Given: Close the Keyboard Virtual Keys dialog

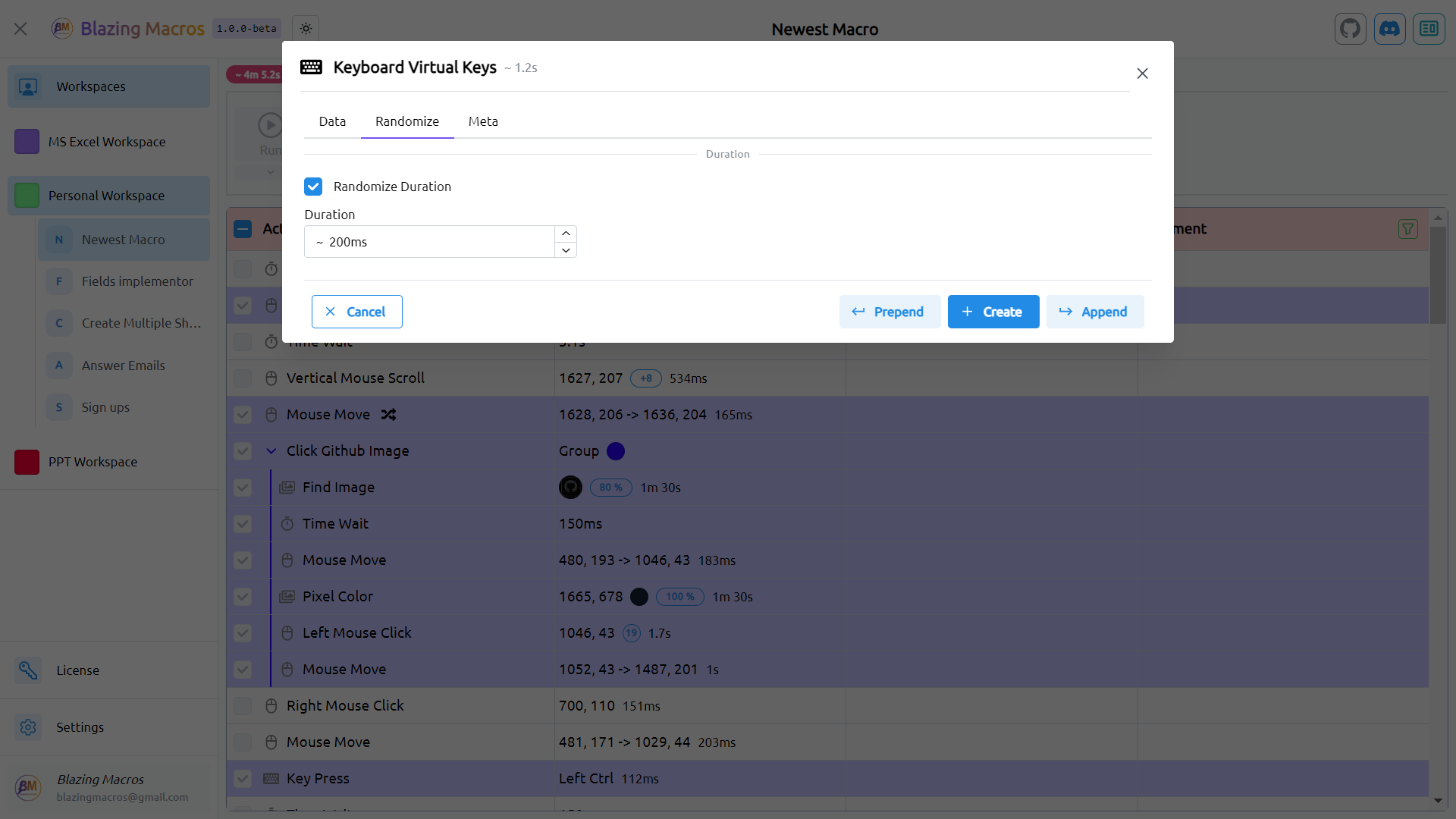Looking at the screenshot, I should pos(1143,74).
